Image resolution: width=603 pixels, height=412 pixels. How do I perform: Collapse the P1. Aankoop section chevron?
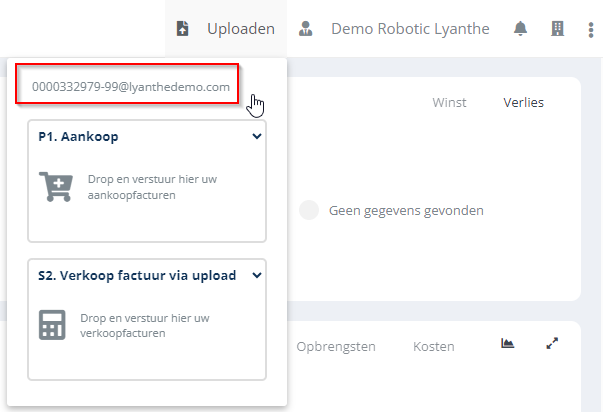[x=257, y=137]
